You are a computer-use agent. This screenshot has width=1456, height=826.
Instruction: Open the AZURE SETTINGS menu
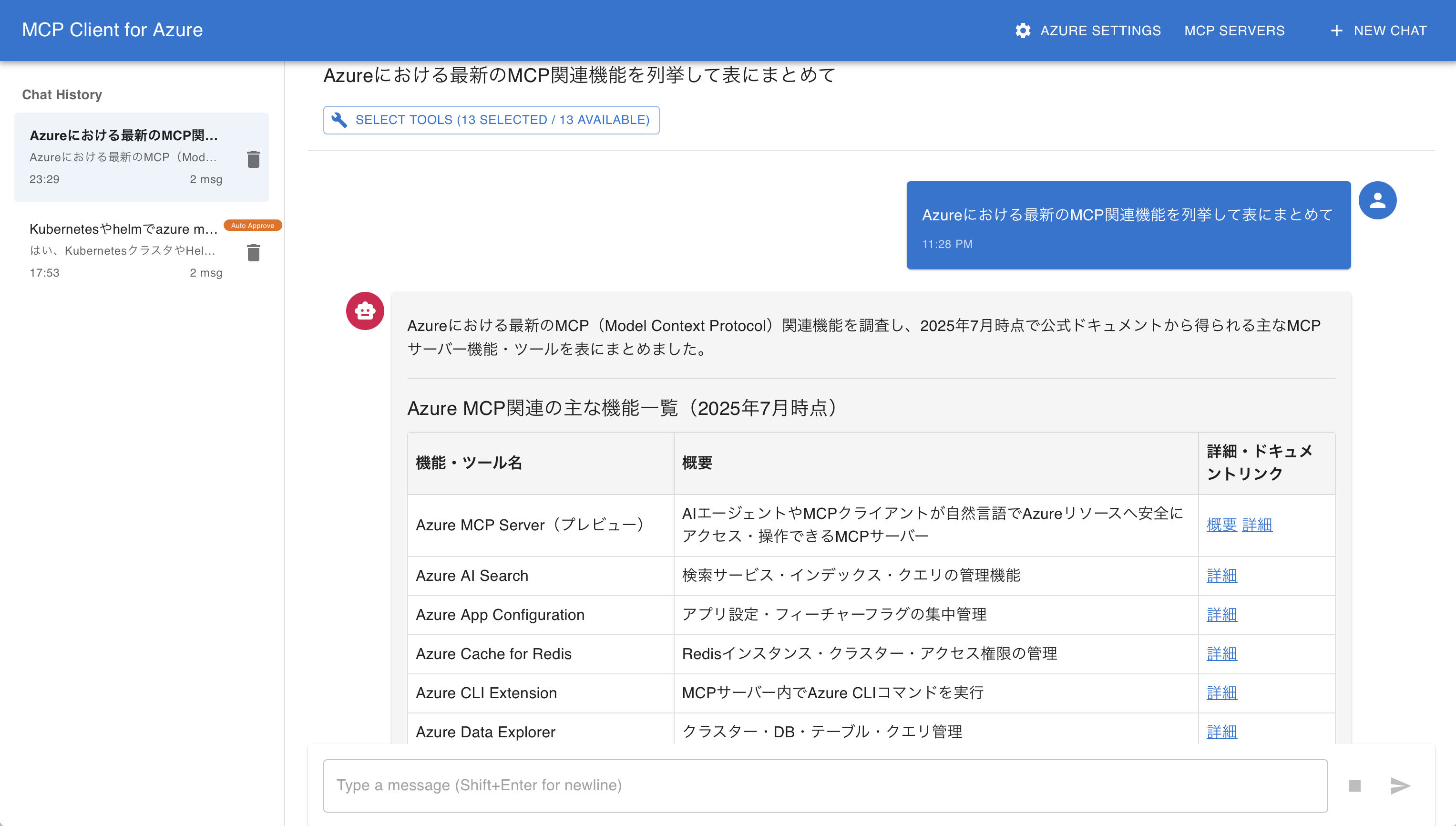(x=1100, y=31)
